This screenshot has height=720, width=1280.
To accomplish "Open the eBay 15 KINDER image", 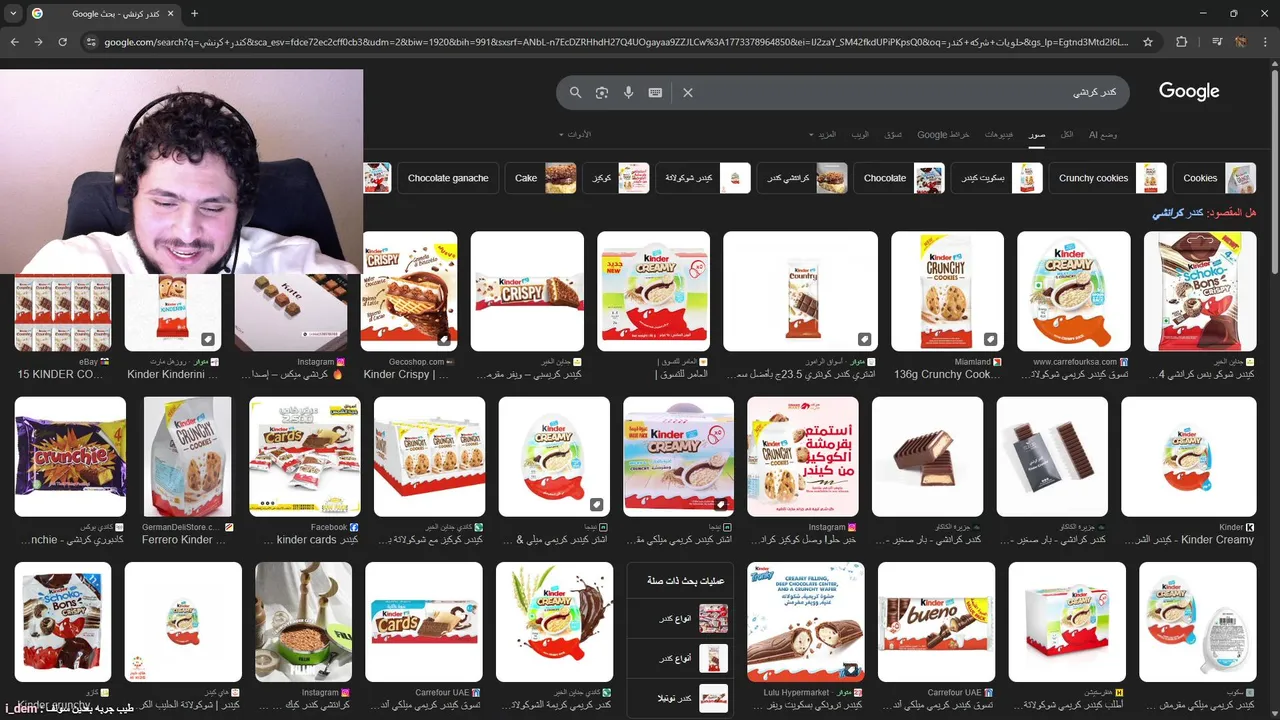I will pos(63,313).
